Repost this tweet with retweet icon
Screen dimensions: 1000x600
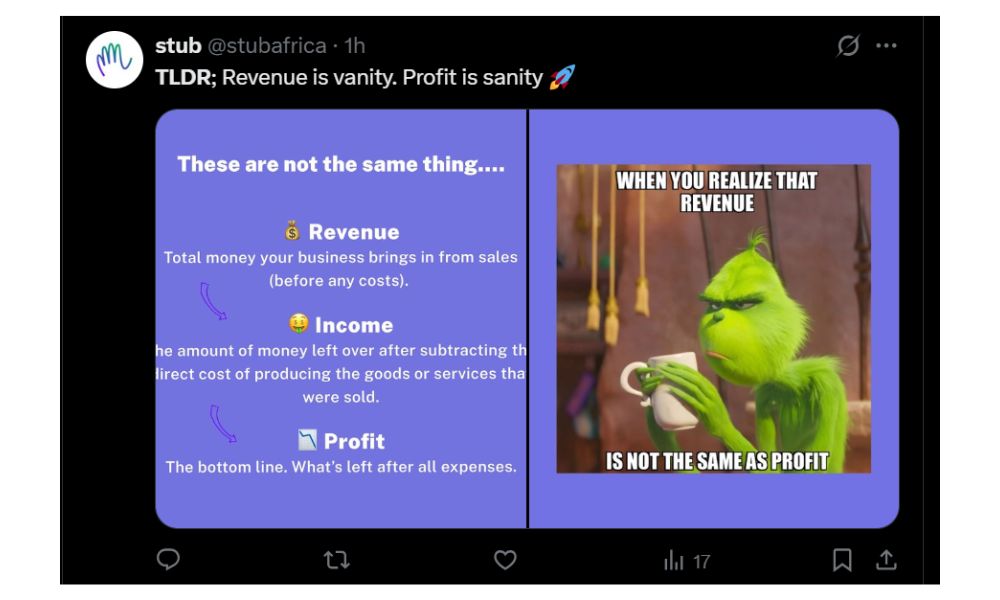336,560
